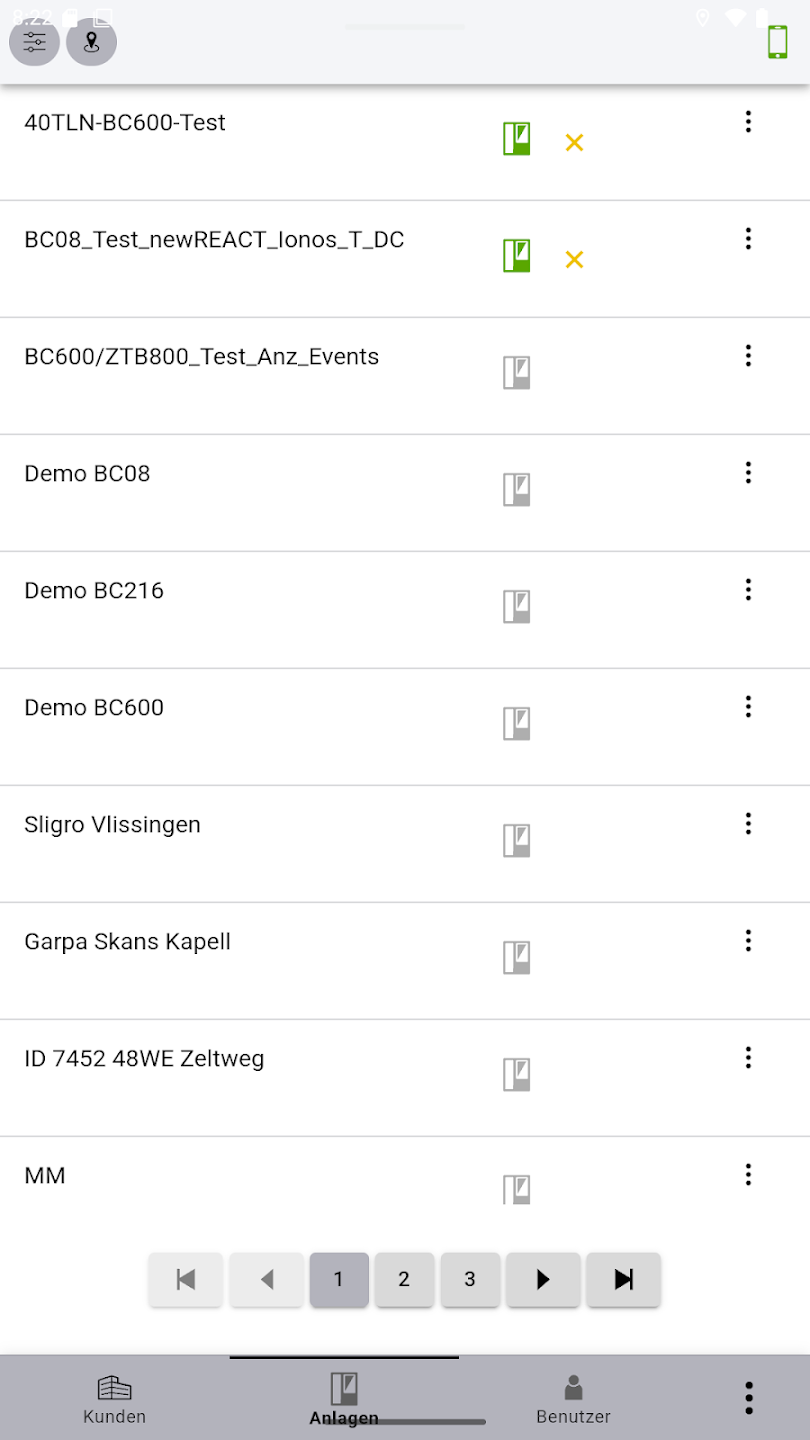This screenshot has height=1440, width=810.
Task: Click green door icon for 40TLN-BC600-Test
Action: [516, 139]
